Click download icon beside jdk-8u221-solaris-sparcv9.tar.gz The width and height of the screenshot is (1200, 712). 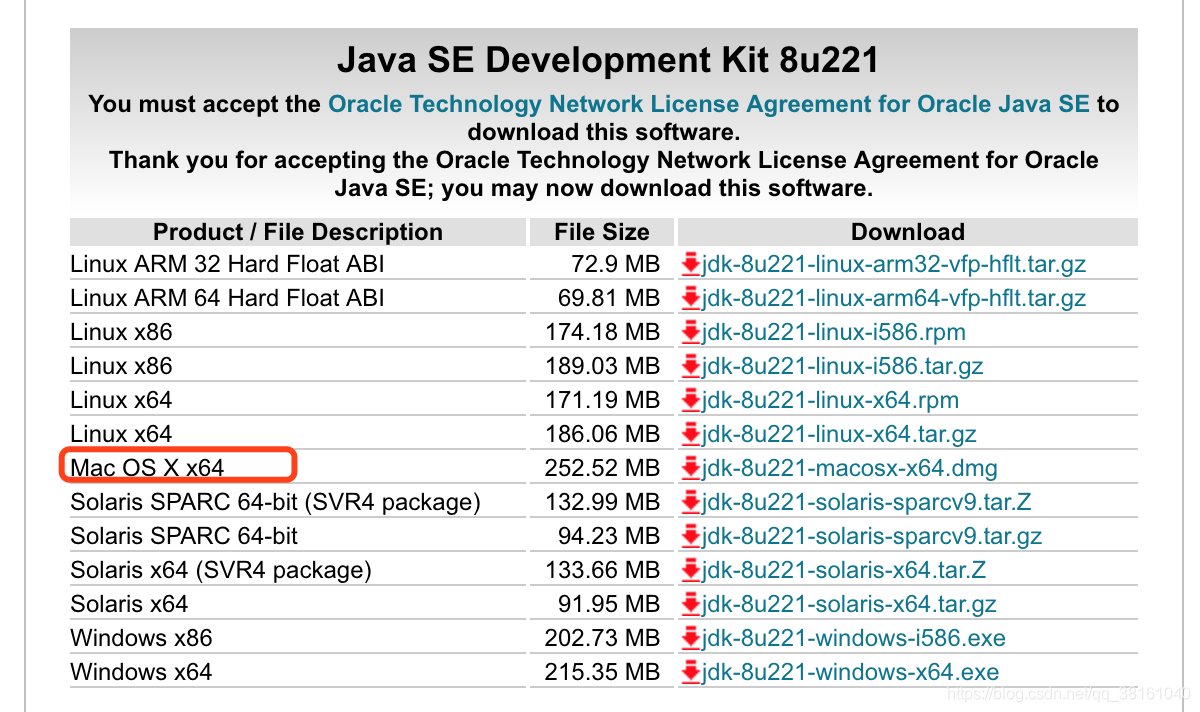(x=690, y=537)
